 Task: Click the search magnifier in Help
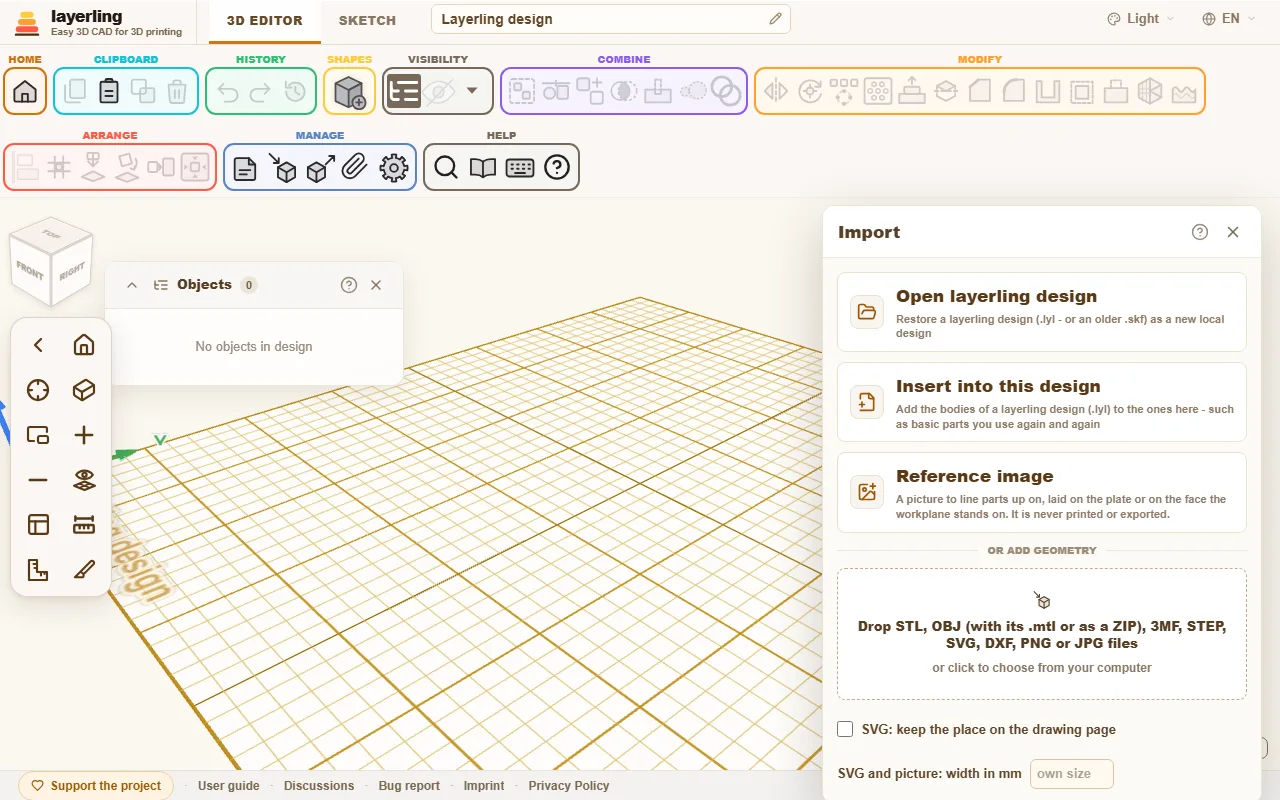[446, 168]
